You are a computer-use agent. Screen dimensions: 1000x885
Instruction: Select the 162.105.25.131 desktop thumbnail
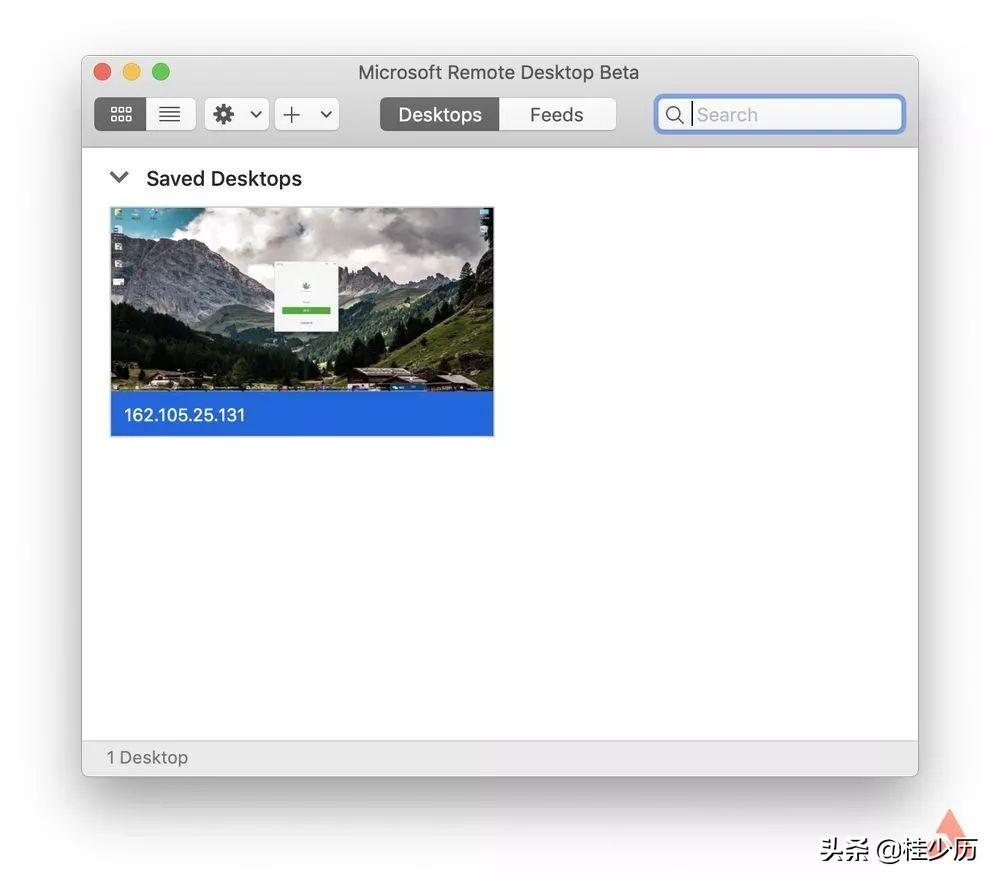pyautogui.click(x=300, y=300)
